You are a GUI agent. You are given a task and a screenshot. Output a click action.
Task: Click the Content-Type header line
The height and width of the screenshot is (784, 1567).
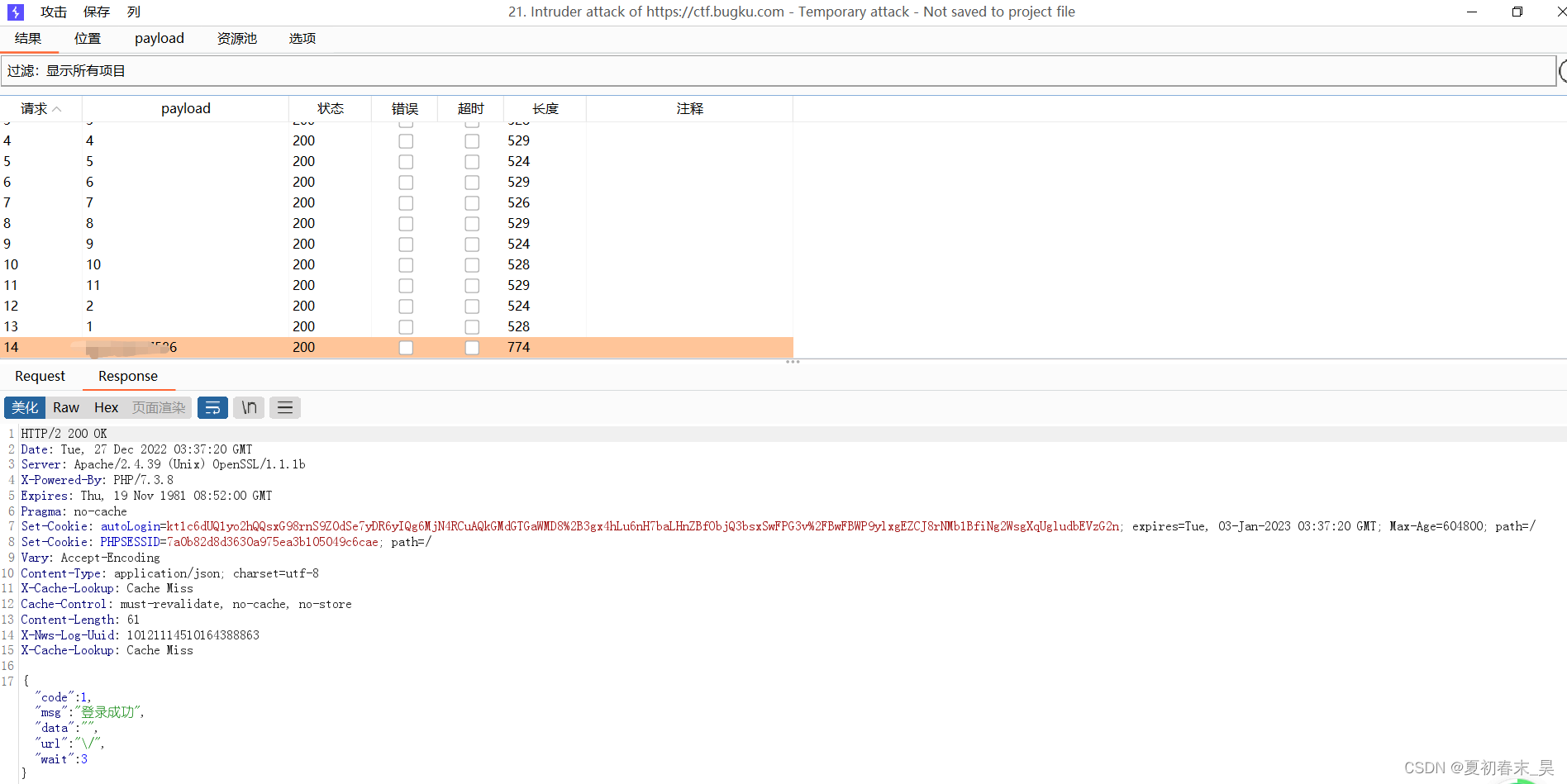pos(169,573)
